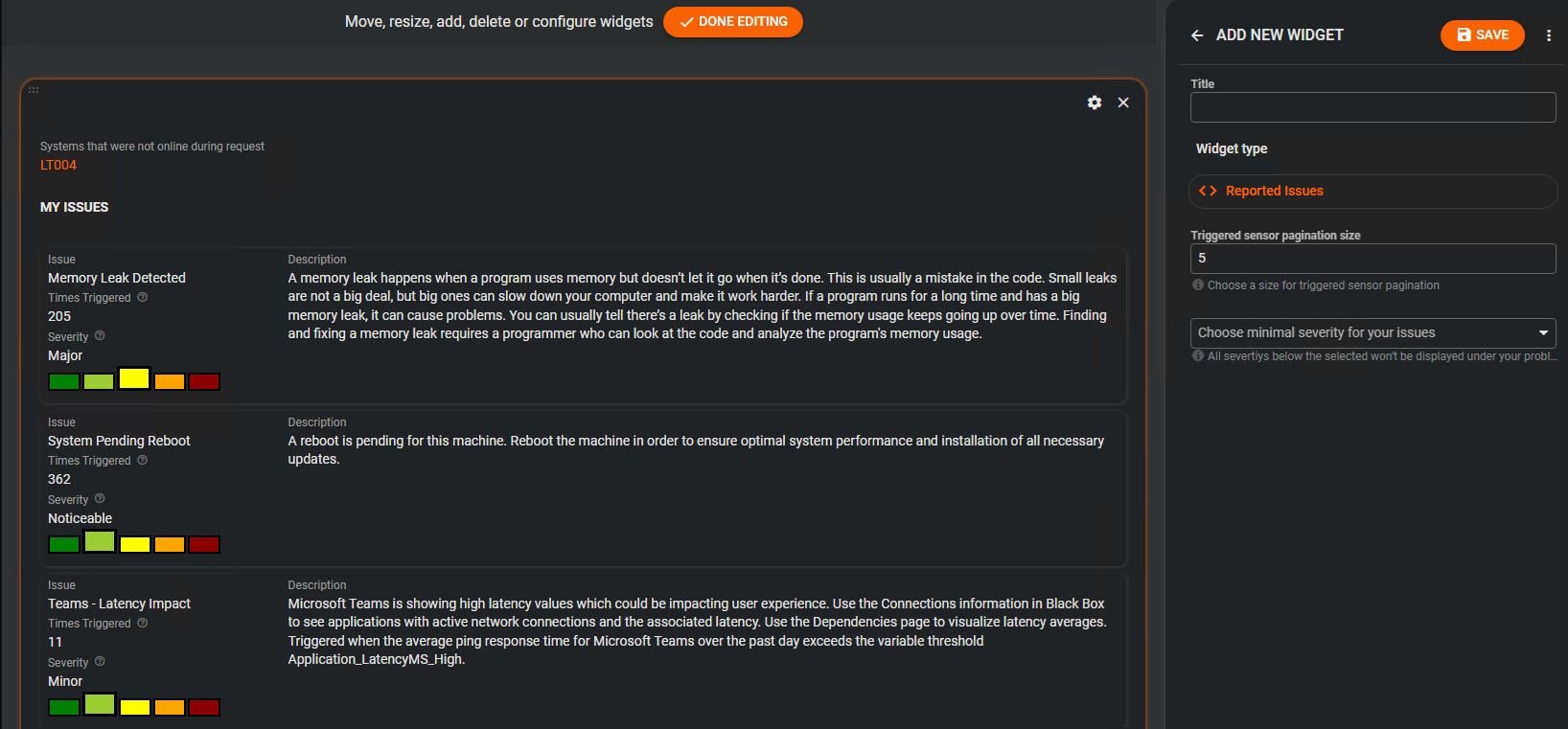
Task: Open offline system LT004 link
Action: pos(58,165)
